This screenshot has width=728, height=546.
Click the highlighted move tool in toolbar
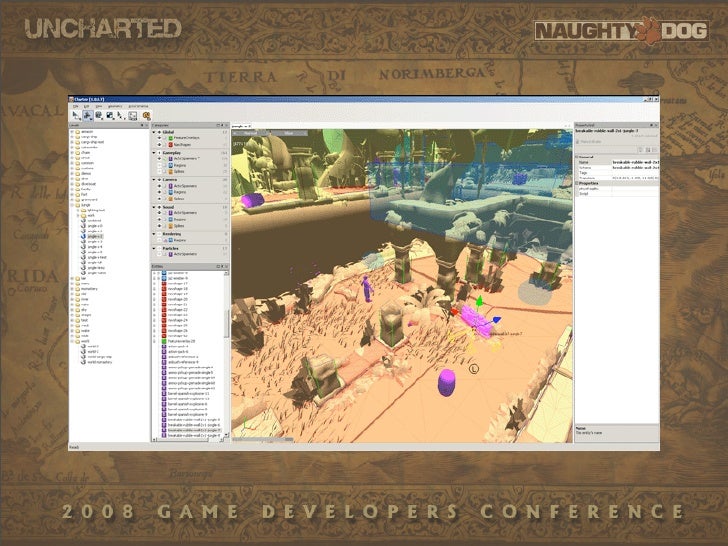pos(87,116)
